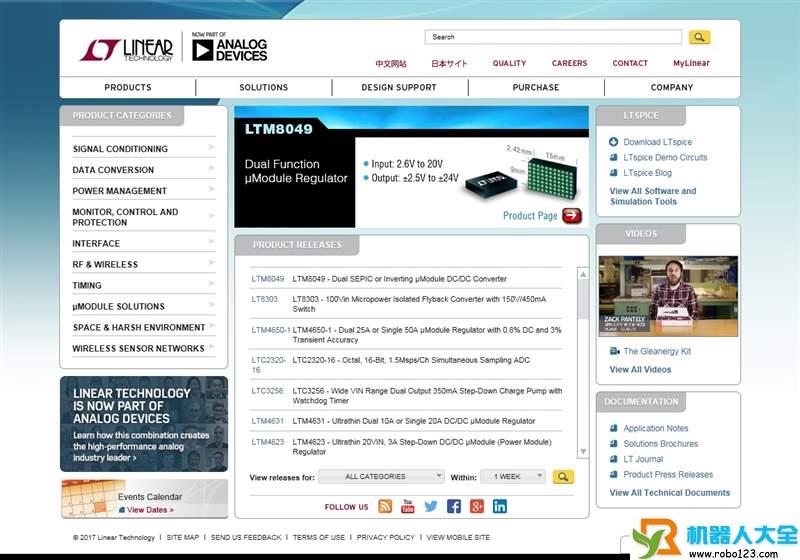Open the PURCHASE menu

[536, 87]
